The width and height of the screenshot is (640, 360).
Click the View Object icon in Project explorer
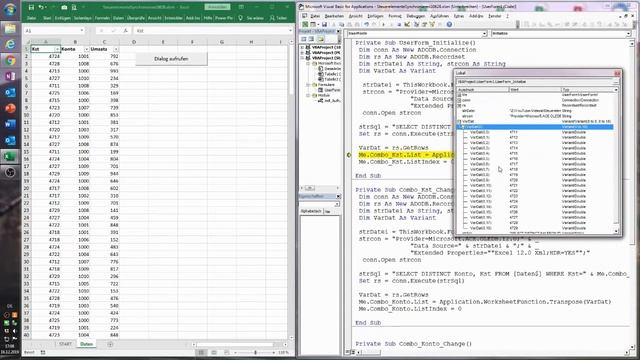point(311,39)
